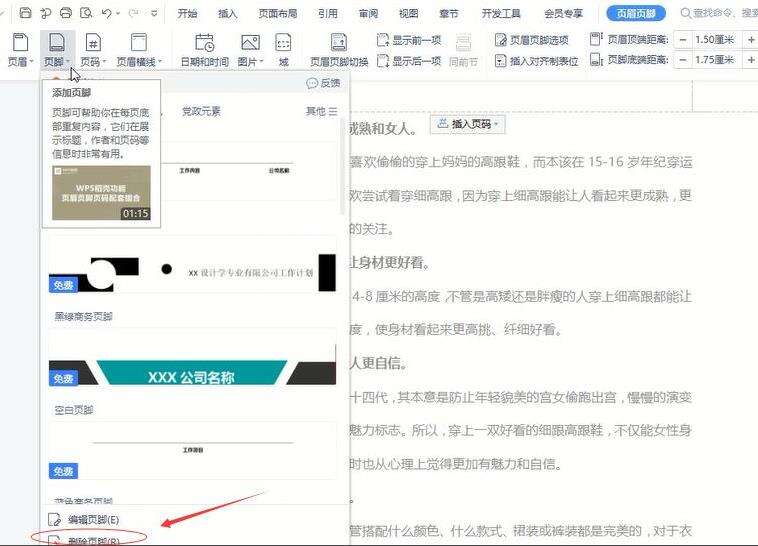
Task: Play the WPS footer tutorial video thumbnail
Action: pos(101,193)
